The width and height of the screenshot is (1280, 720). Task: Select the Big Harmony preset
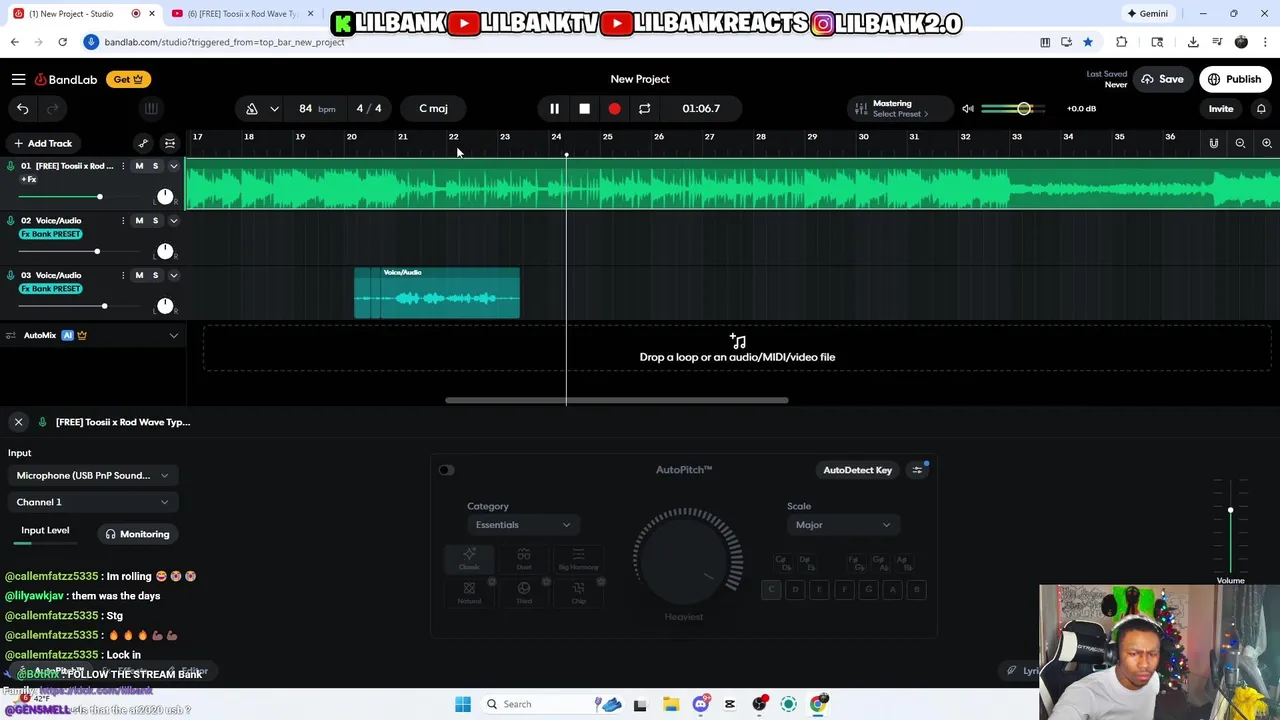pyautogui.click(x=578, y=559)
